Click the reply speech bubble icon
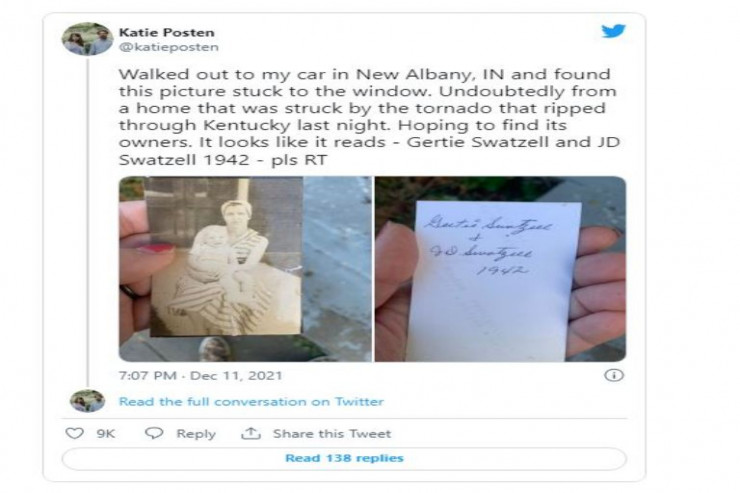The image size is (740, 493). [x=154, y=433]
